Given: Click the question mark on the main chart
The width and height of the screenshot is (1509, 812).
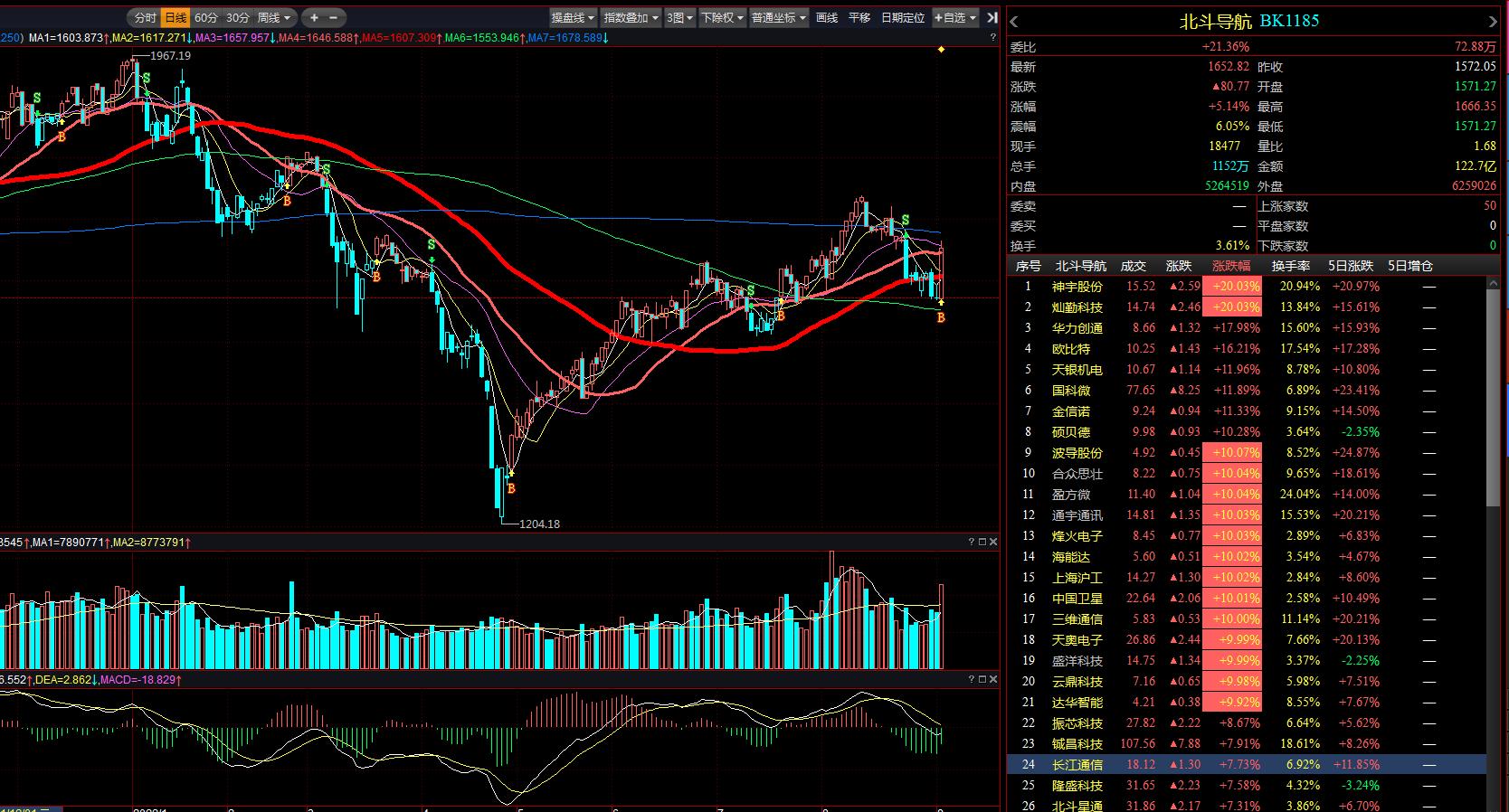Looking at the screenshot, I should 993,37.
